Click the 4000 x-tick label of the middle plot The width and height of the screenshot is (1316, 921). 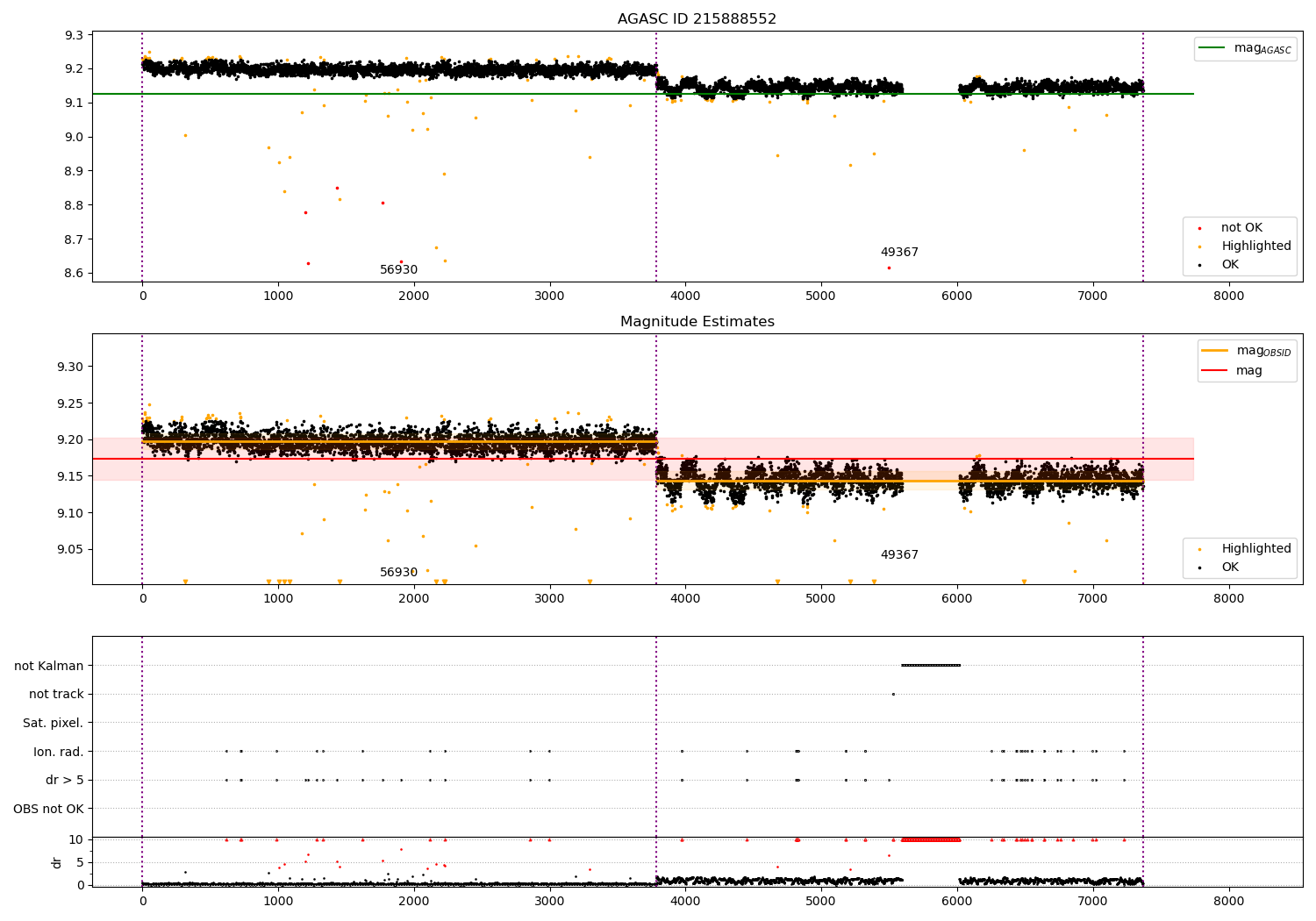685,599
